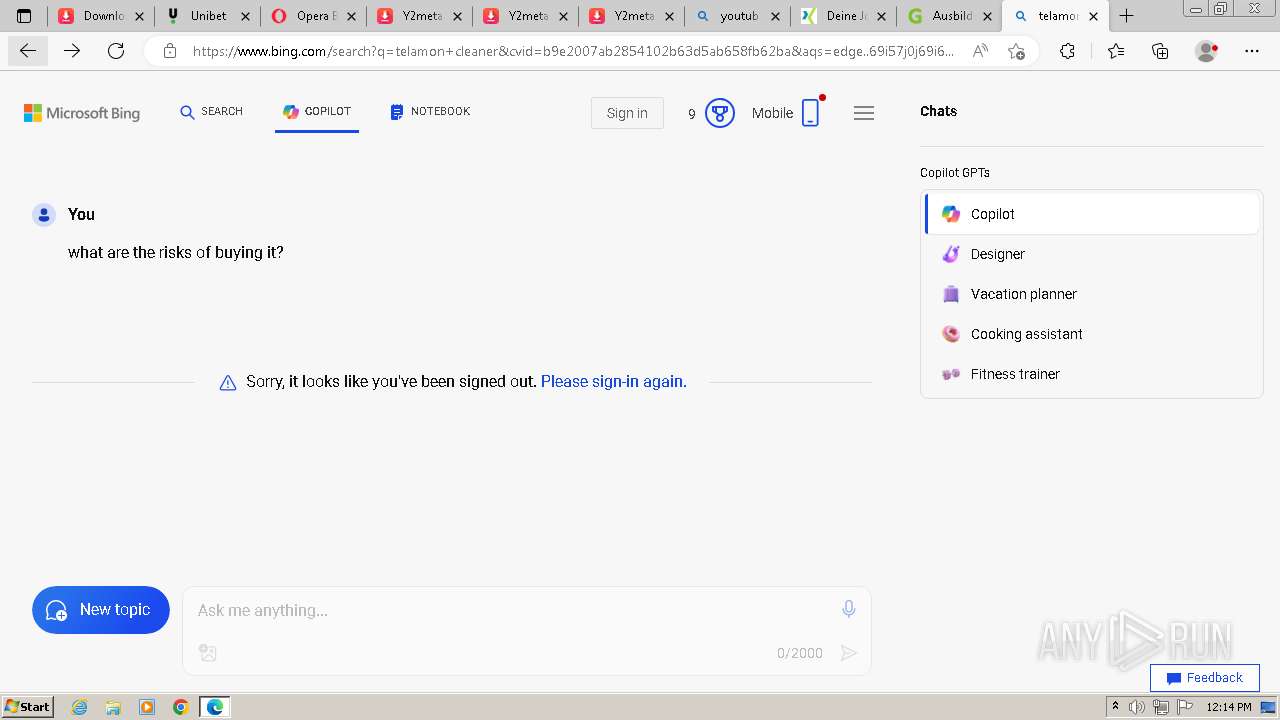This screenshot has width=1280, height=720.
Task: Click the Edge icon in taskbar
Action: (x=214, y=707)
